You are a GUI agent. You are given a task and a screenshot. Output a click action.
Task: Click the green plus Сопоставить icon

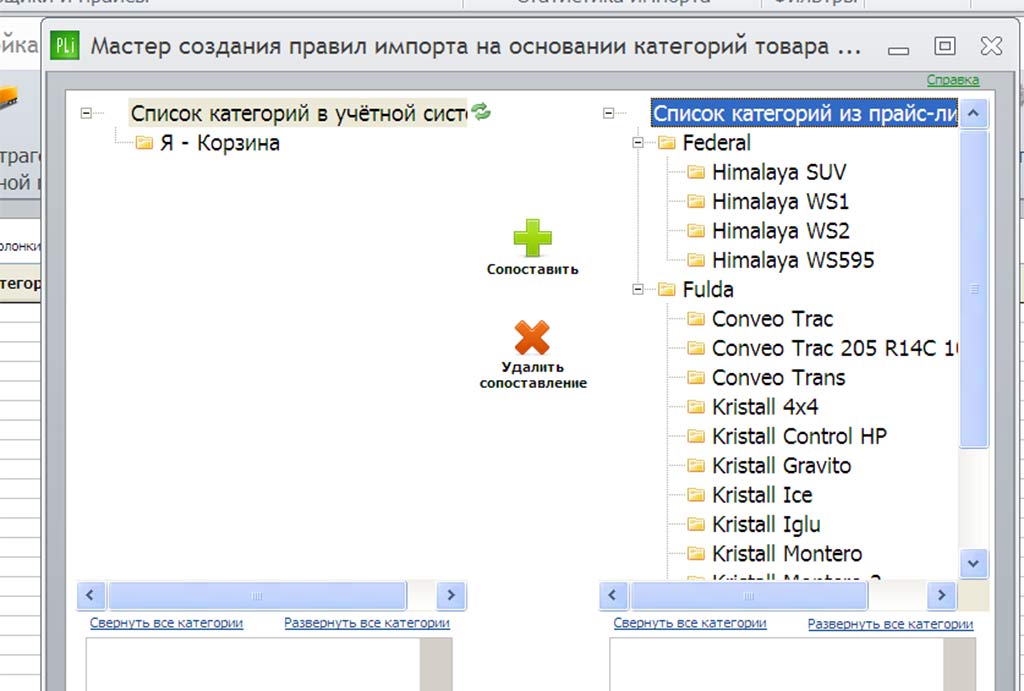pos(532,238)
